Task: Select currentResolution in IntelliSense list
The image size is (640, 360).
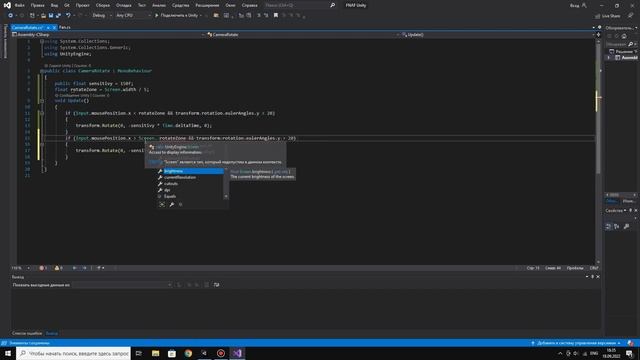Action: pyautogui.click(x=190, y=178)
